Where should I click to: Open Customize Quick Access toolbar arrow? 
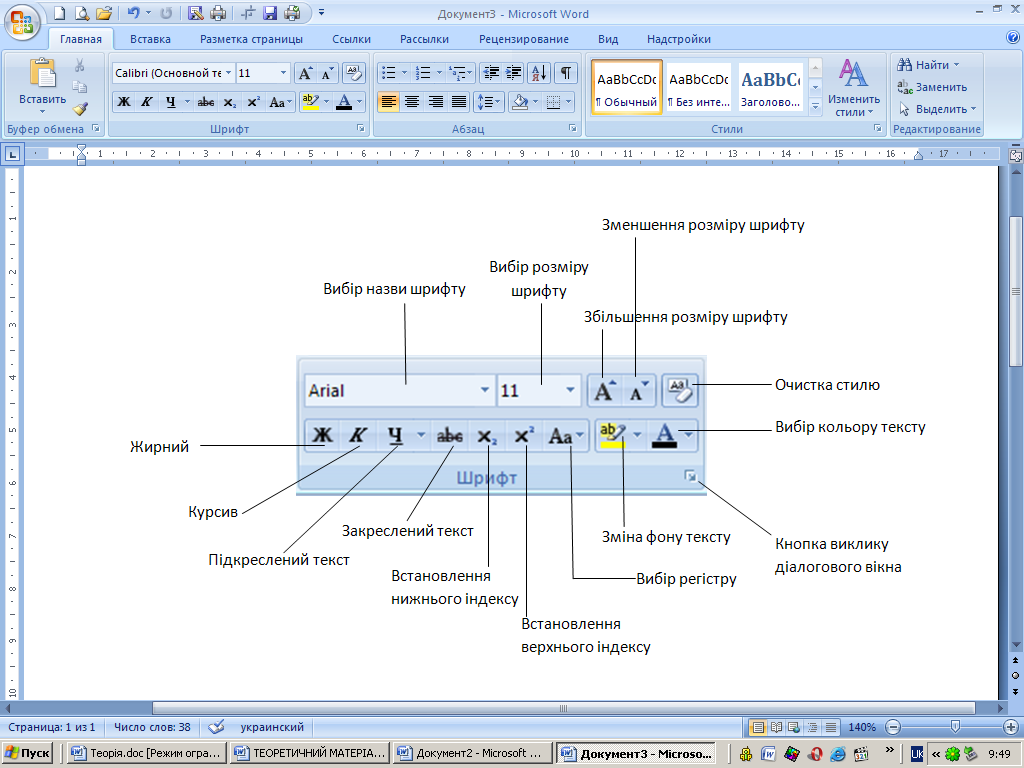(x=321, y=13)
